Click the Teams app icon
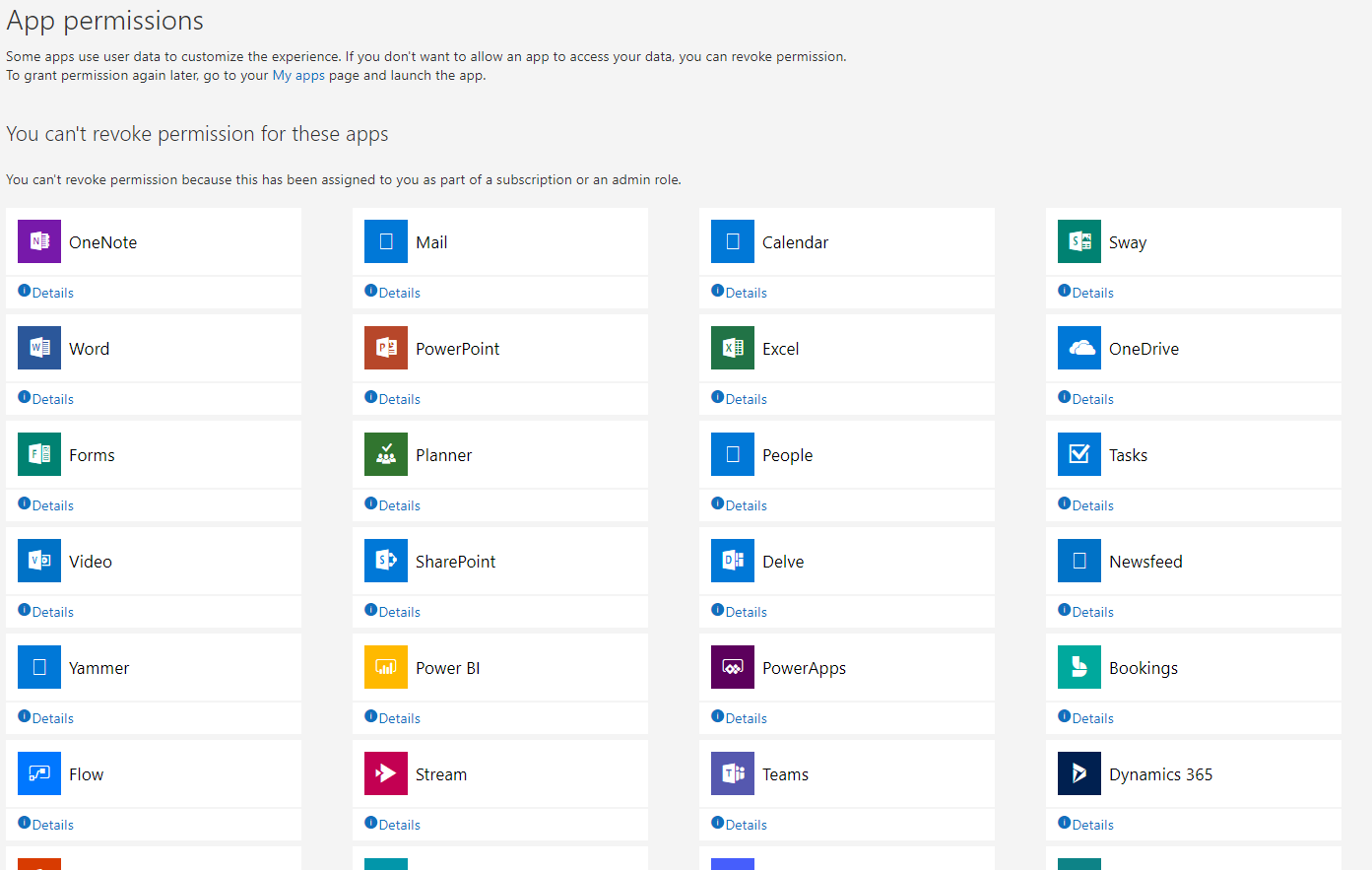This screenshot has width=1372, height=870. click(733, 773)
